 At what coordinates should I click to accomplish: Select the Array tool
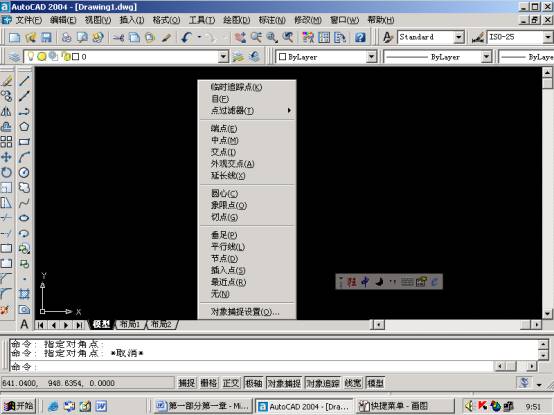click(x=6, y=142)
